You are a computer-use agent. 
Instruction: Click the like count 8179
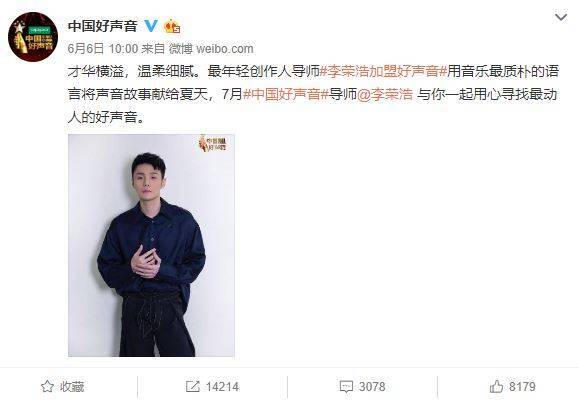click(x=522, y=387)
